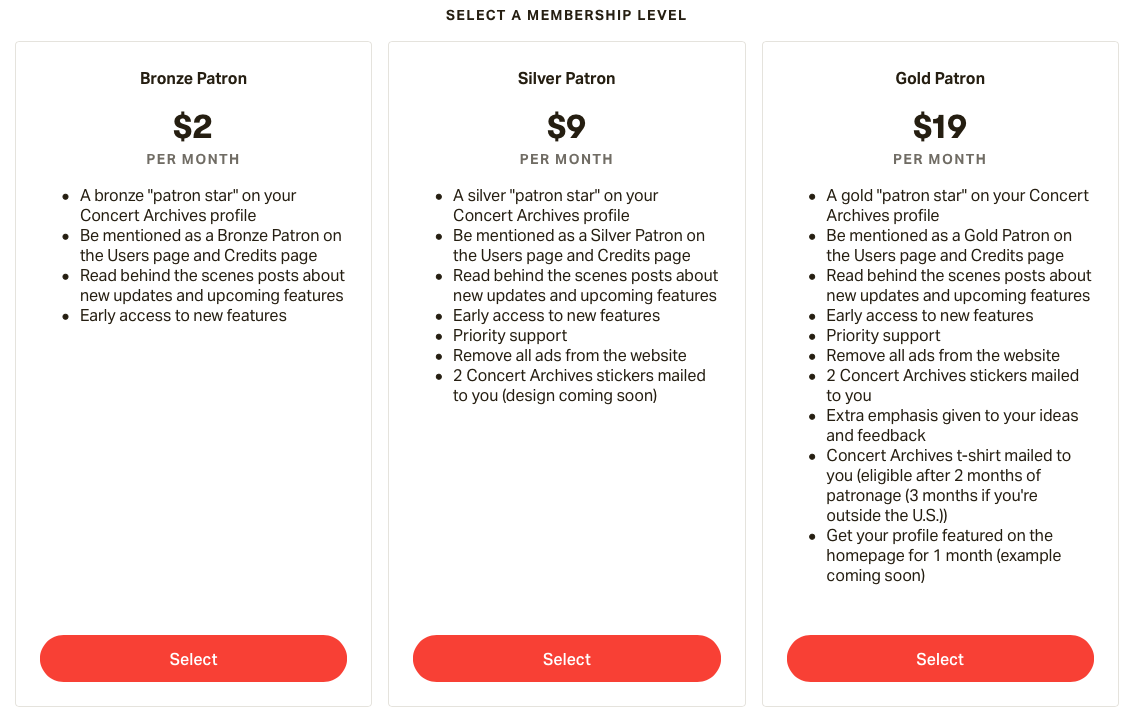
Task: Select the Silver Patron membership
Action: [x=566, y=659]
